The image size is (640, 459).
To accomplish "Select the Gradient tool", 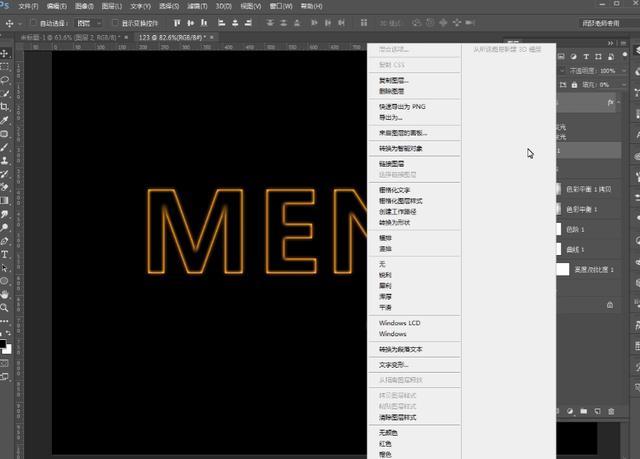I will [5, 200].
